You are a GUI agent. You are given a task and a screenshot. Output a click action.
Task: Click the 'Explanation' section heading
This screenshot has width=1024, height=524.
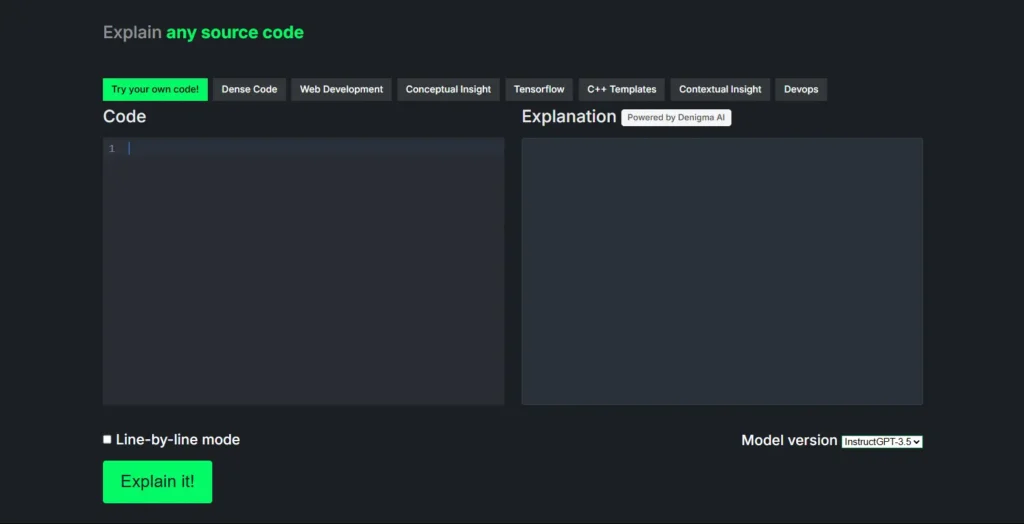coord(569,116)
